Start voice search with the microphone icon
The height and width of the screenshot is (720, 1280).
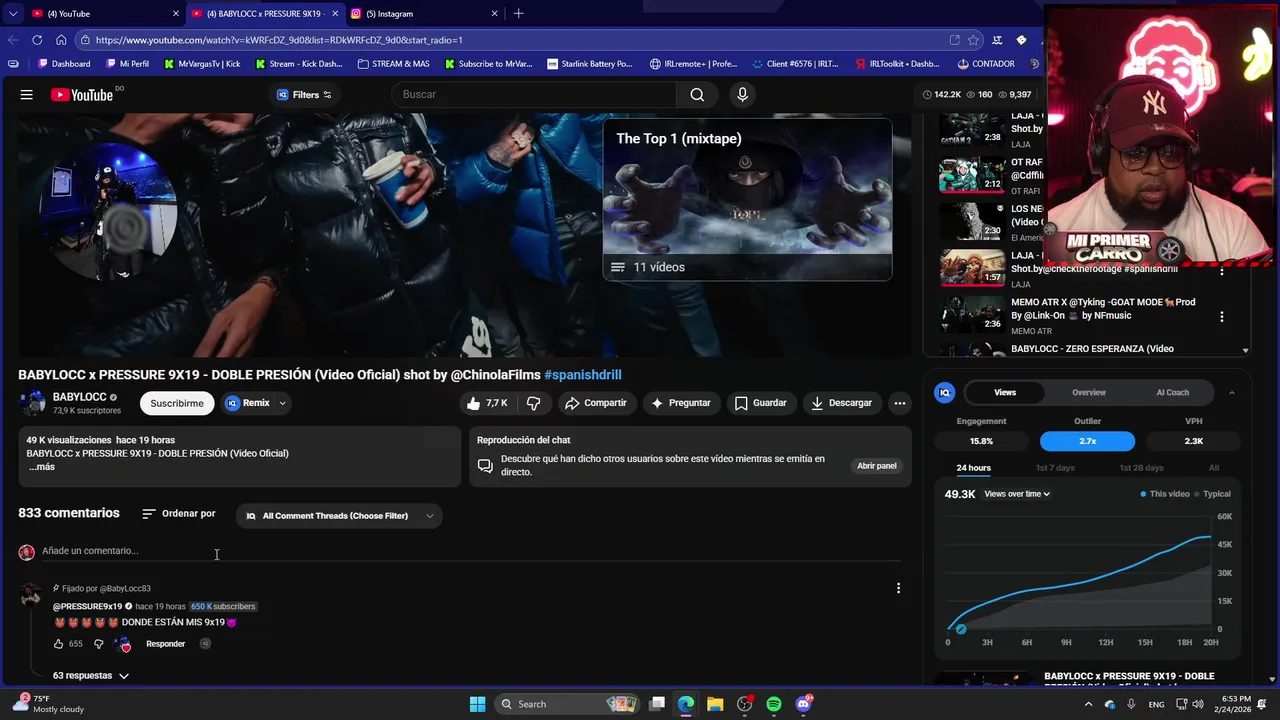pyautogui.click(x=742, y=95)
